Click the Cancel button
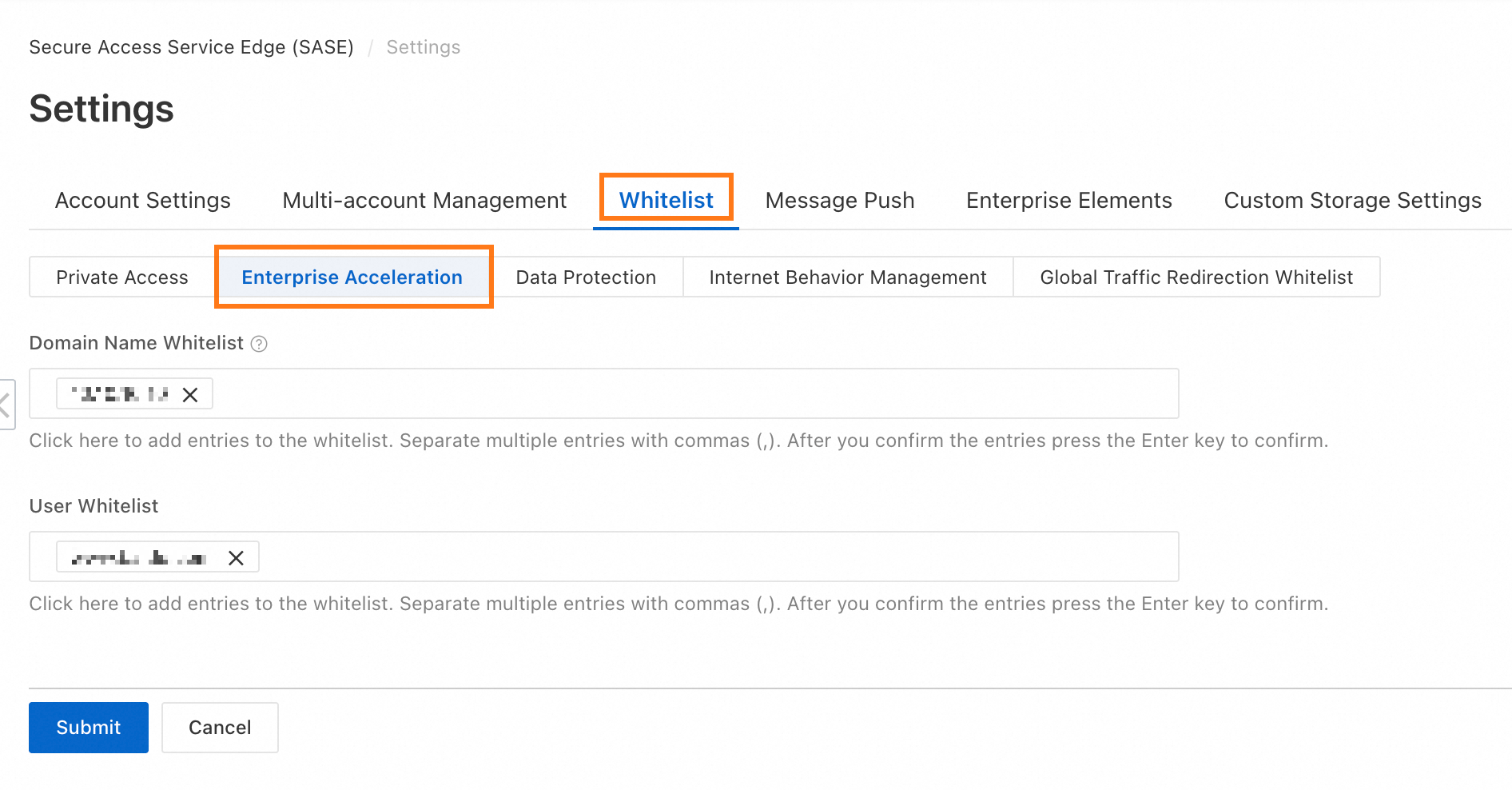 coord(220,728)
